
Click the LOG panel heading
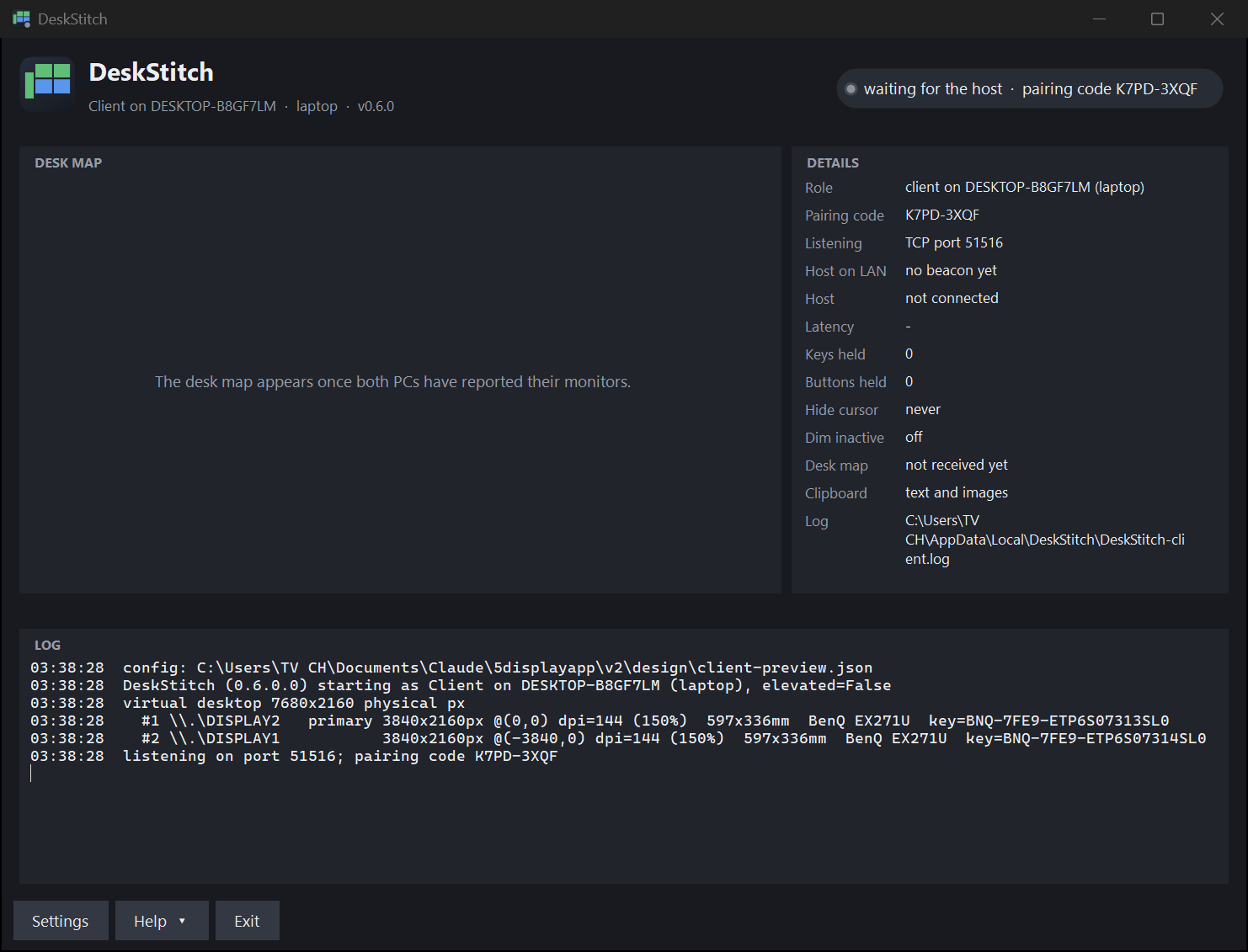[x=47, y=646]
